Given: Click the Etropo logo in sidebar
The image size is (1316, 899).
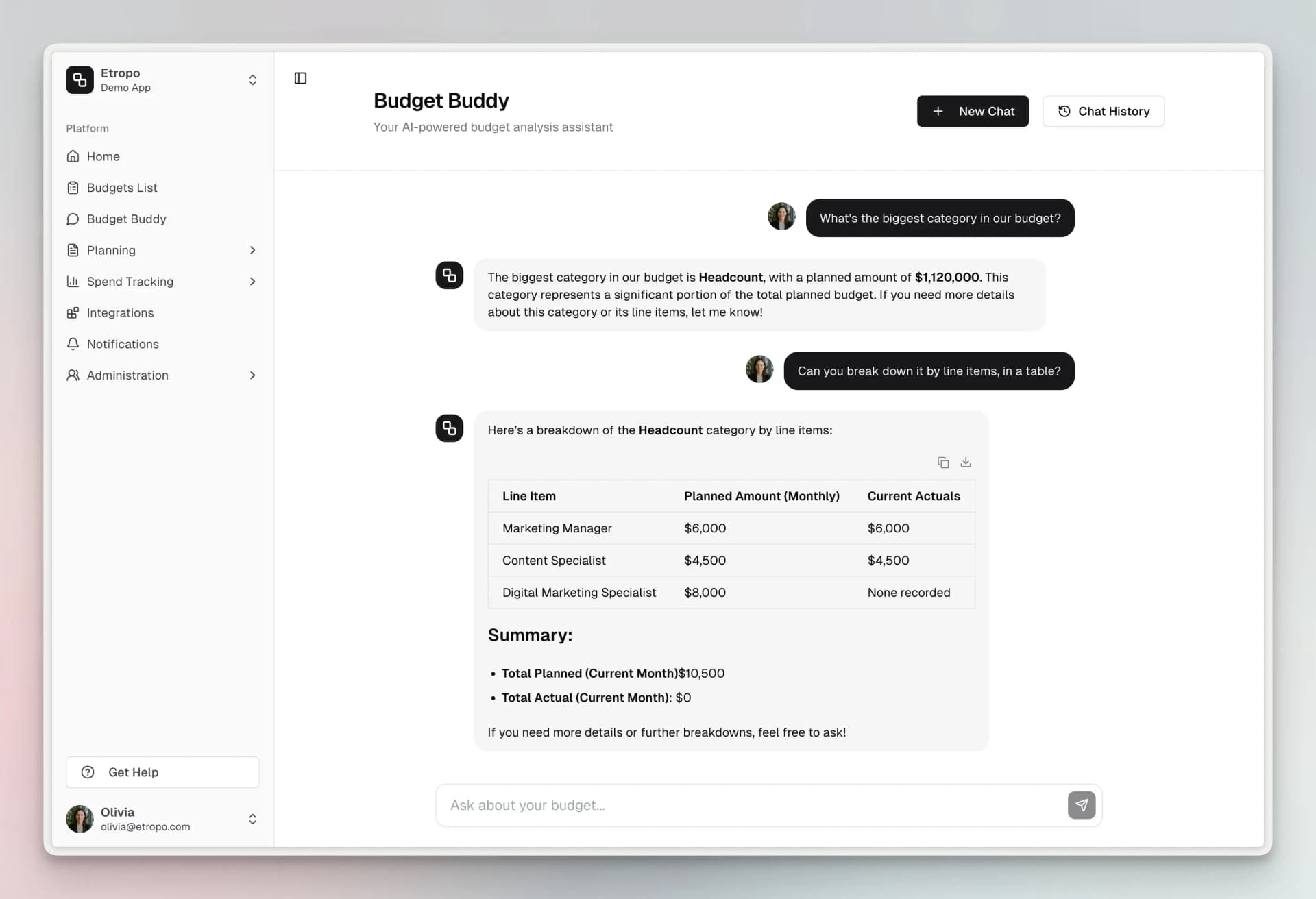Looking at the screenshot, I should [80, 79].
